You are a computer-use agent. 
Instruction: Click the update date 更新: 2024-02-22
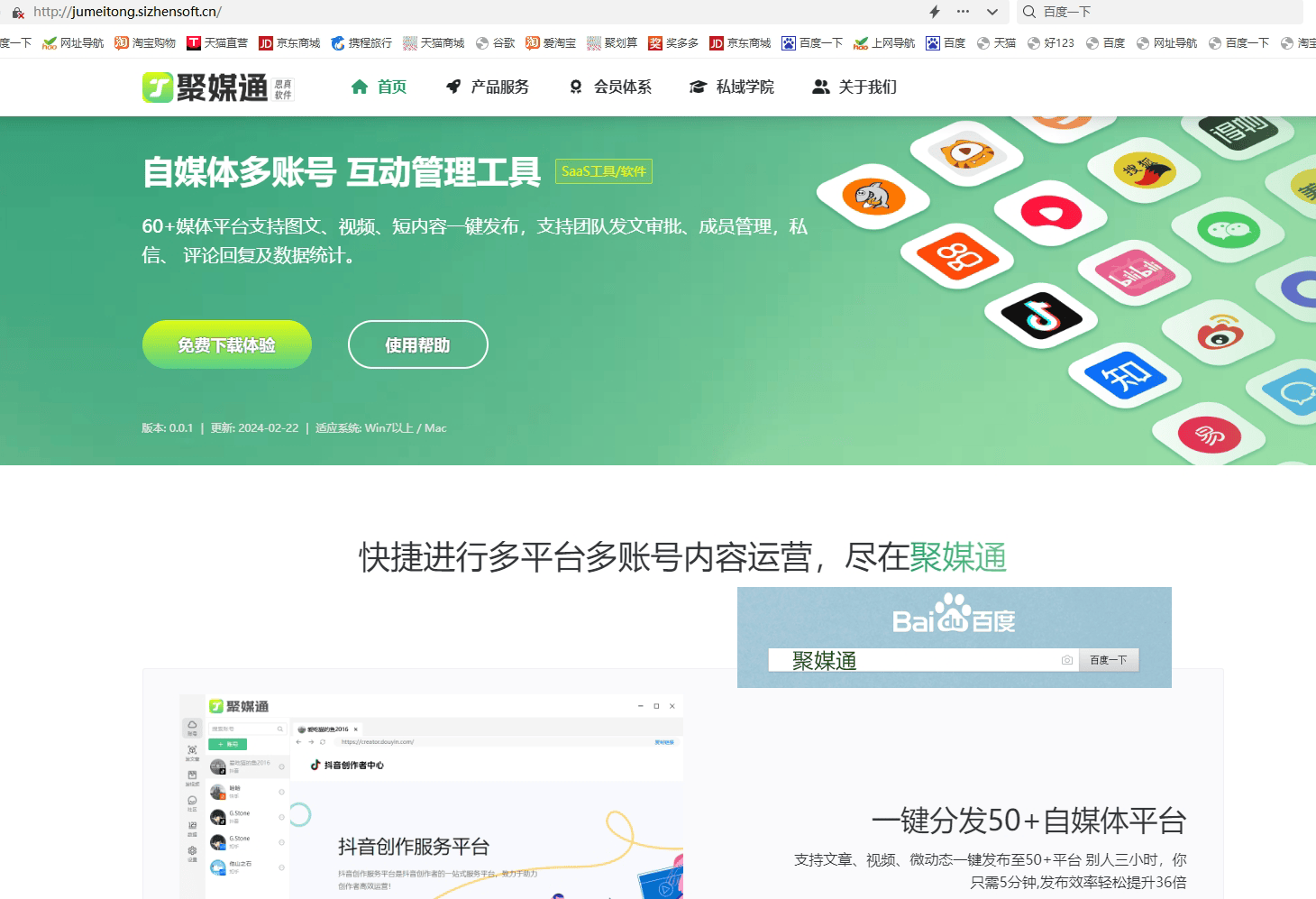point(255,428)
